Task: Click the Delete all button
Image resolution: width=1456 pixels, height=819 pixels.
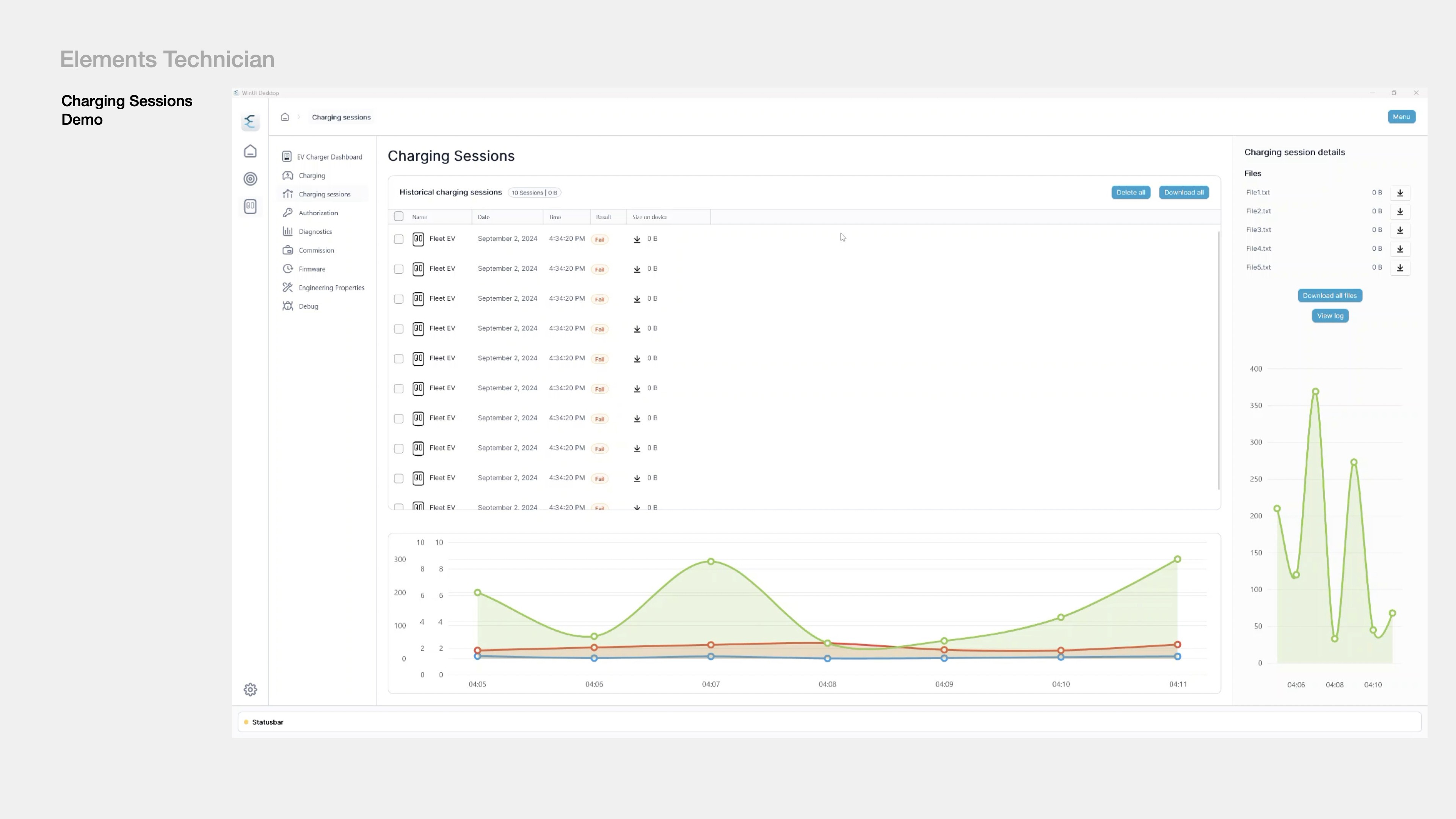Action: tap(1130, 192)
